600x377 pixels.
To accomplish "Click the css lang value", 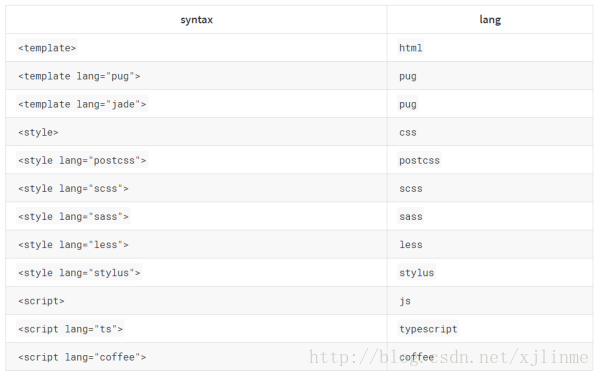I will [408, 132].
